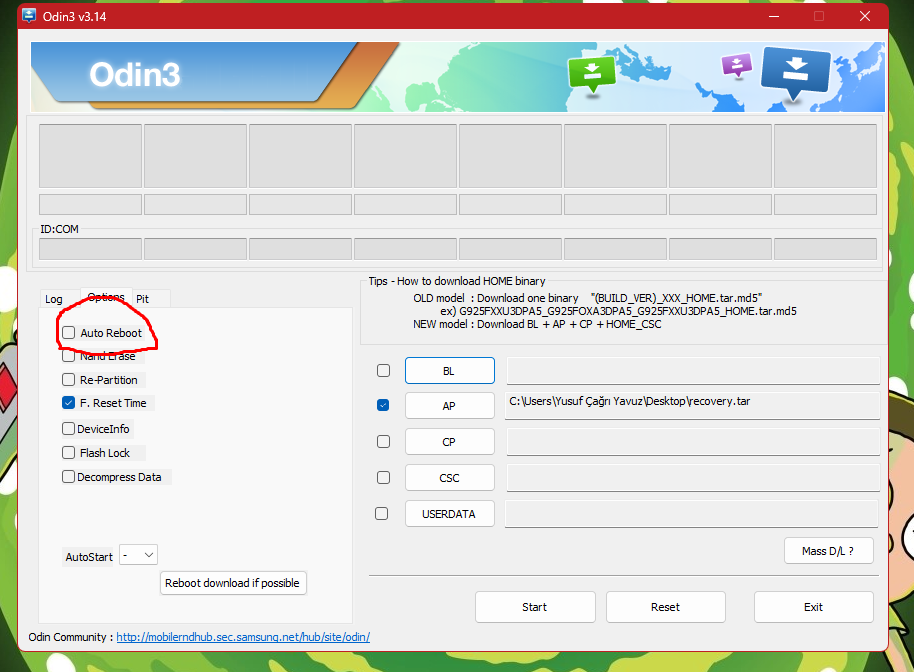Start the flashing process

point(535,607)
